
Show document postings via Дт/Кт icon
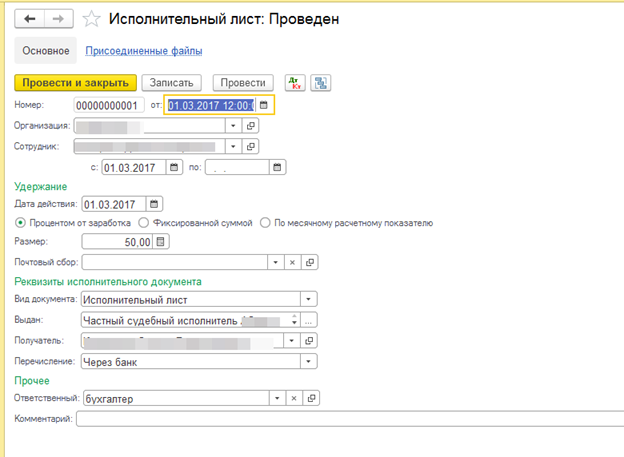[295, 83]
